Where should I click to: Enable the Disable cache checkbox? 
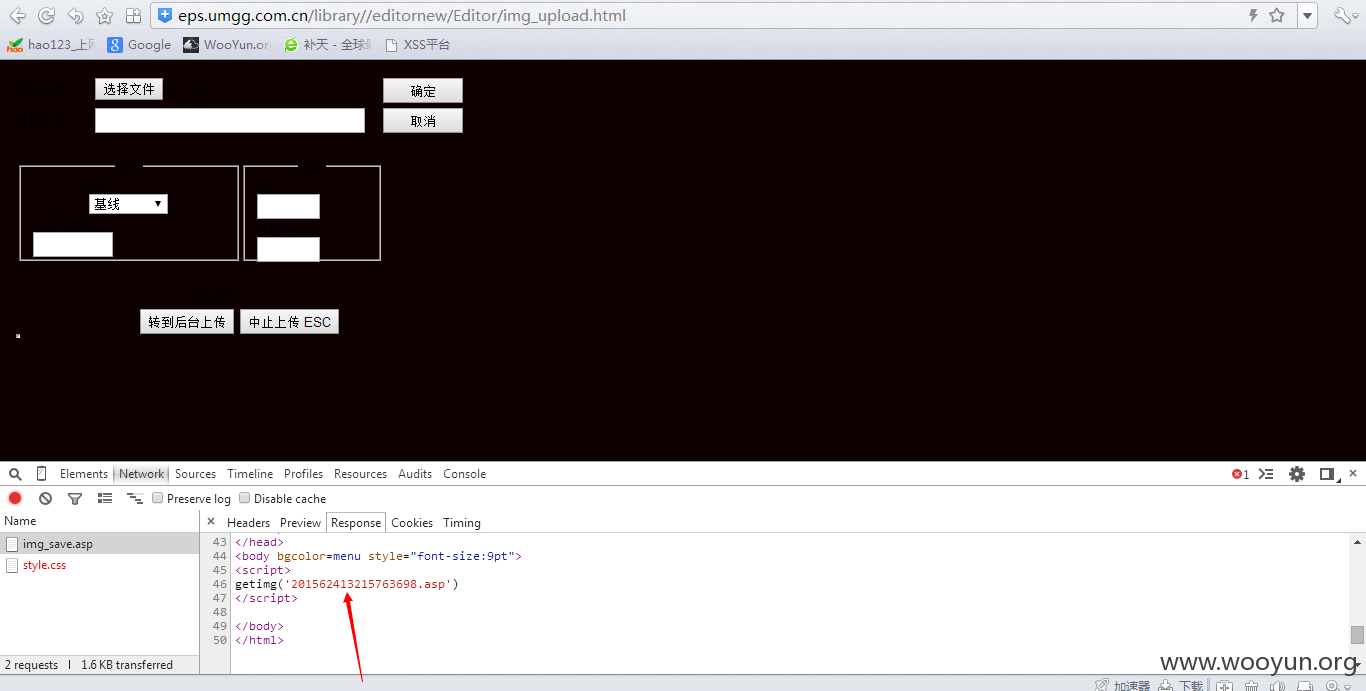pyautogui.click(x=245, y=498)
